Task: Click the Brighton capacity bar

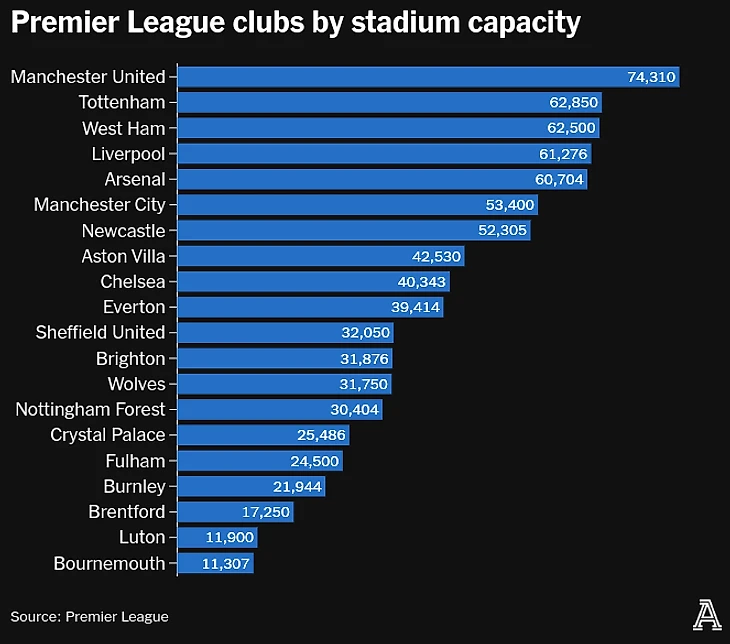Action: click(285, 359)
